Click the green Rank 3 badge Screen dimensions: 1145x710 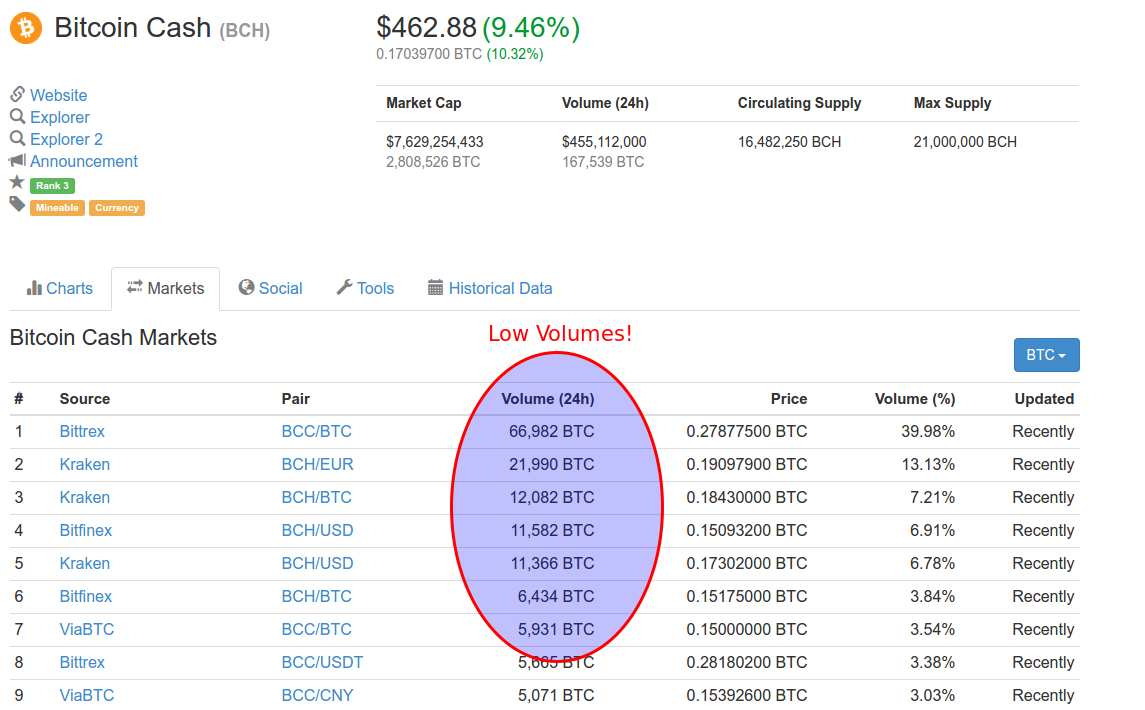coord(53,186)
